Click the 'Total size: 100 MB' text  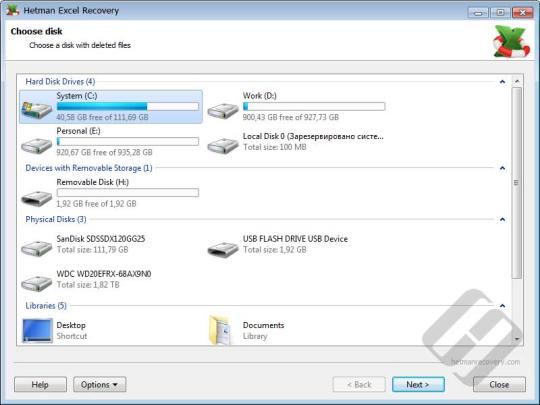(x=274, y=147)
